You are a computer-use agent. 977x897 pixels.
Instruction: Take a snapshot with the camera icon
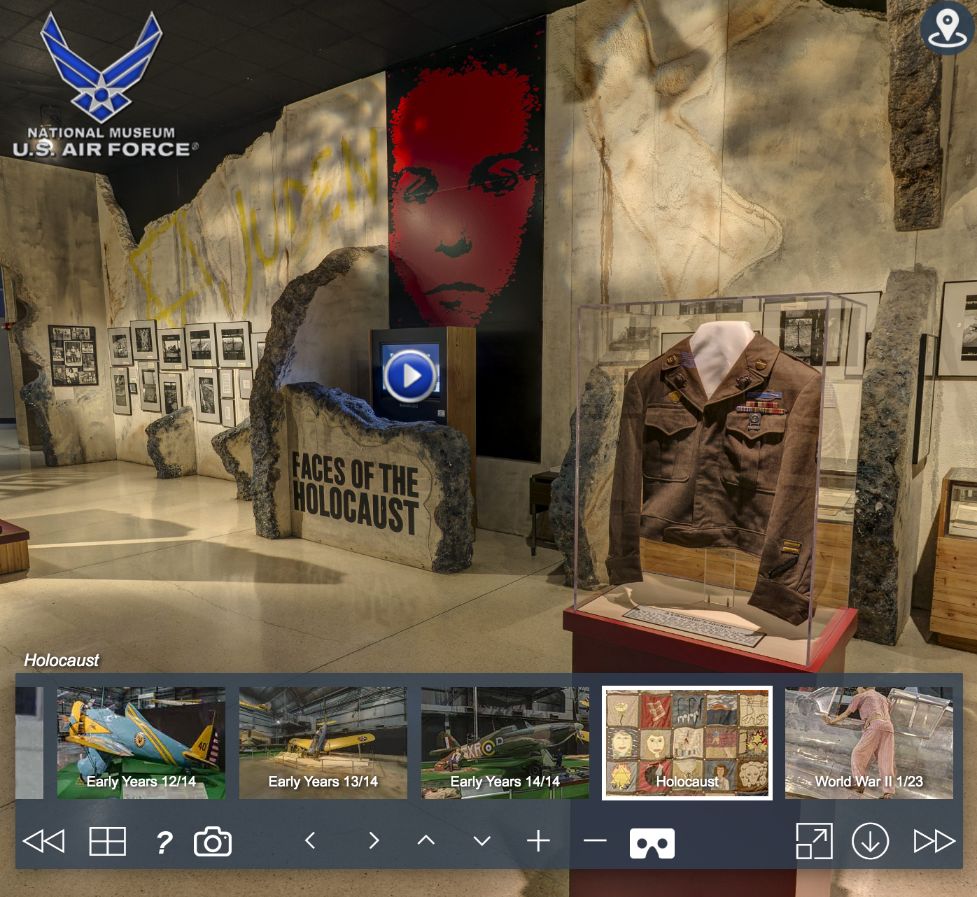[x=213, y=841]
